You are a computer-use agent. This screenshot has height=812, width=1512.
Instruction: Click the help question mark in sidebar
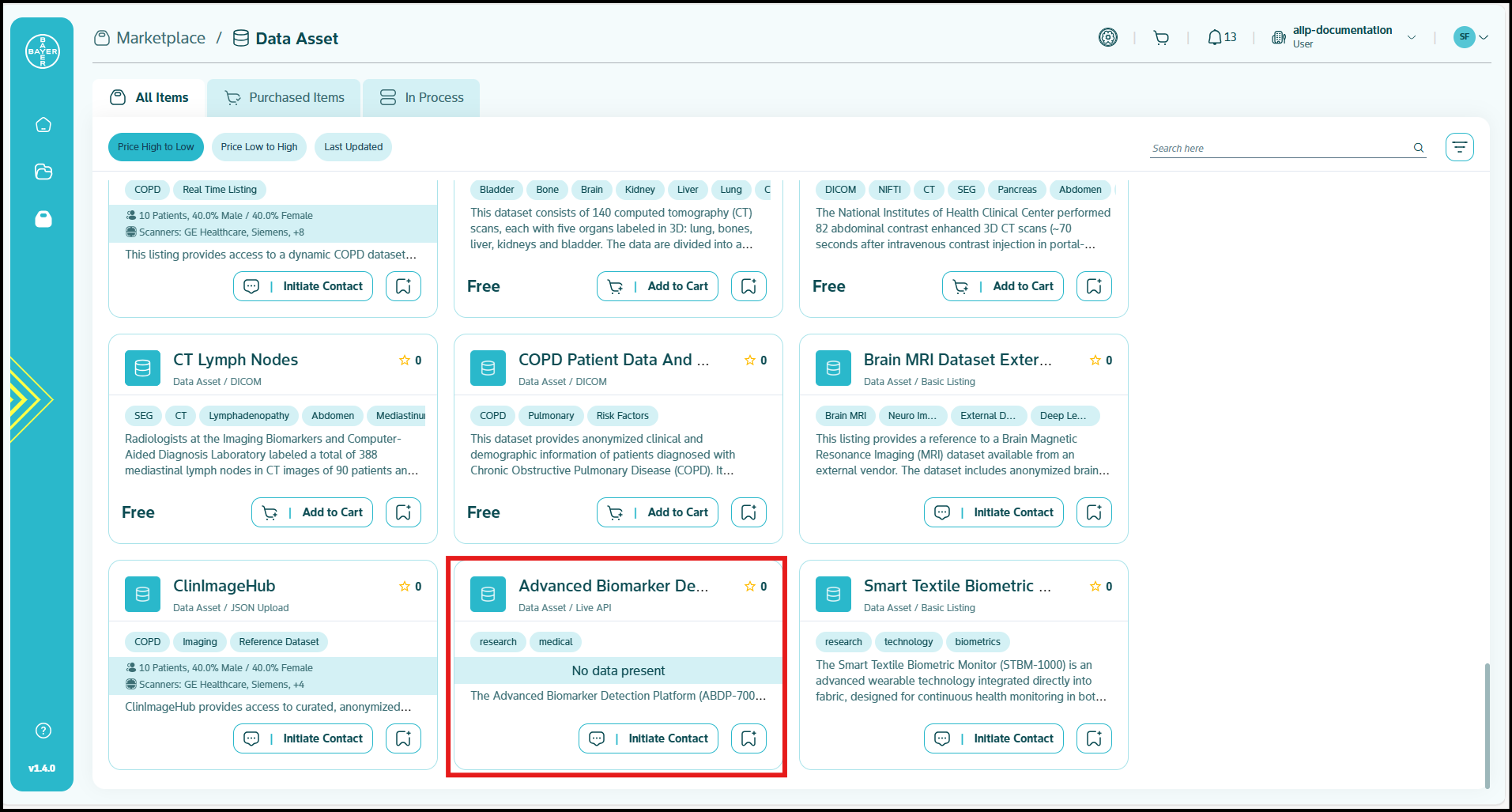click(43, 731)
